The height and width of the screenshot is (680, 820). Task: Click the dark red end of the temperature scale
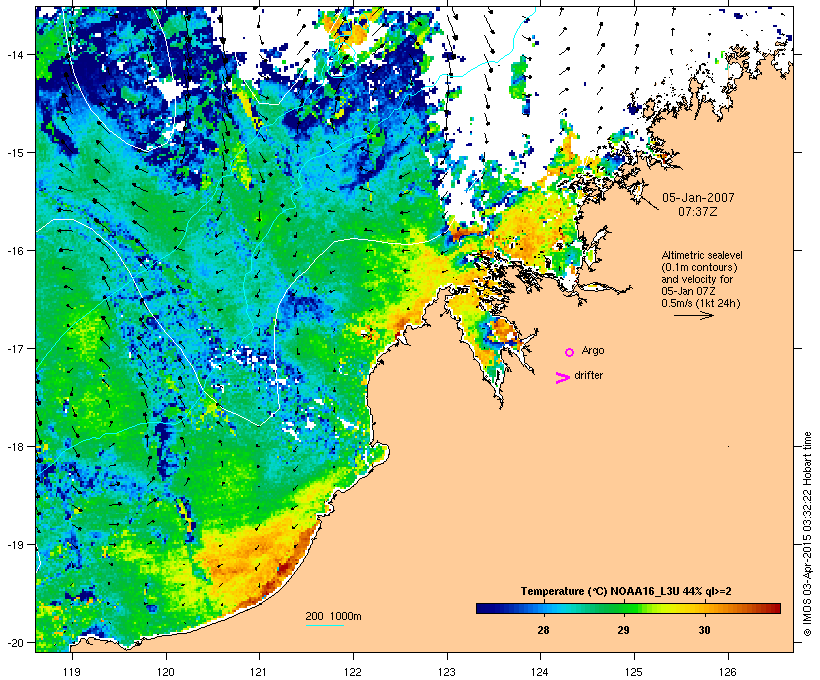[775, 608]
